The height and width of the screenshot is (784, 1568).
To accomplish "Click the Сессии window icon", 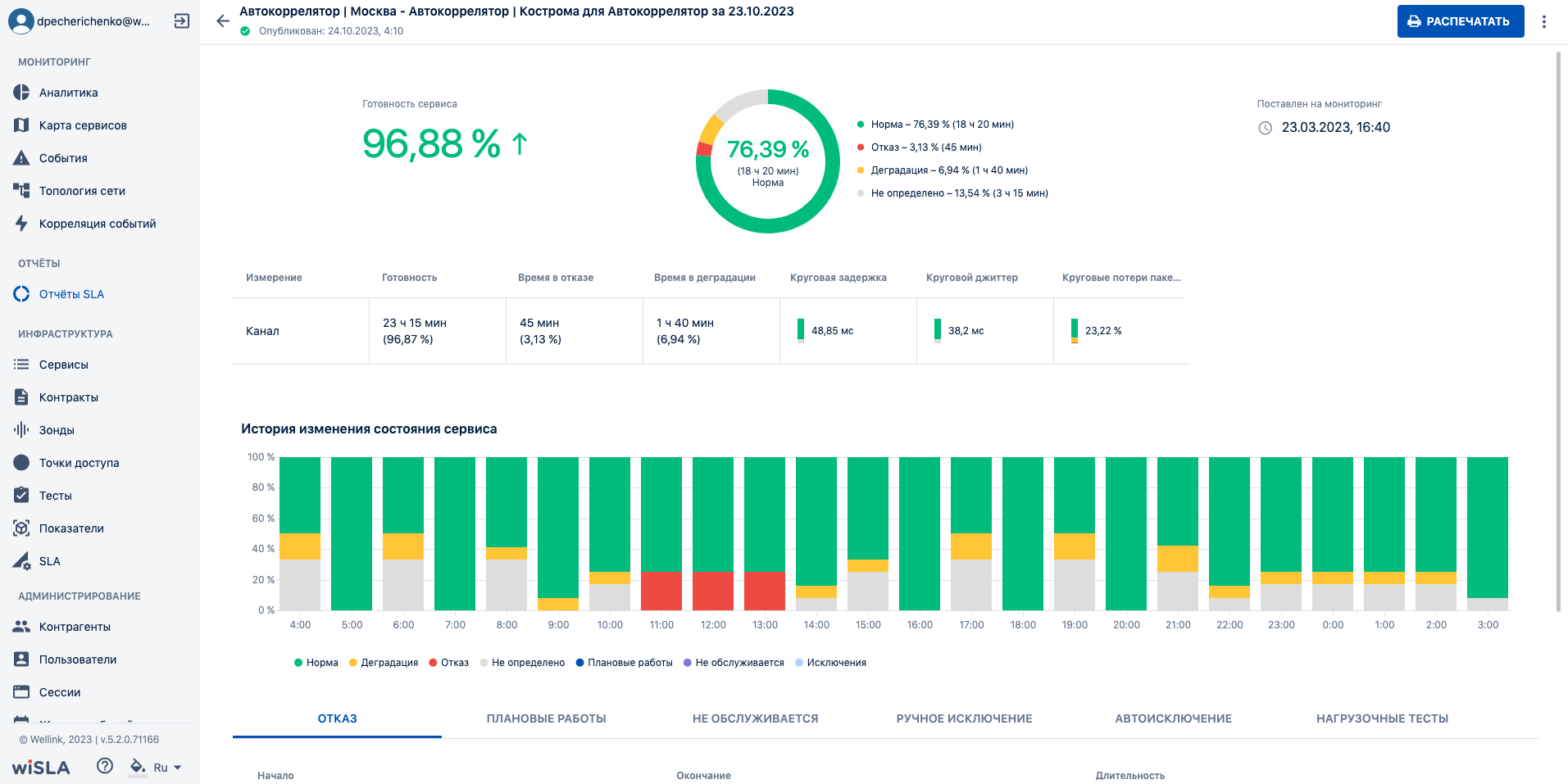I will coord(21,692).
